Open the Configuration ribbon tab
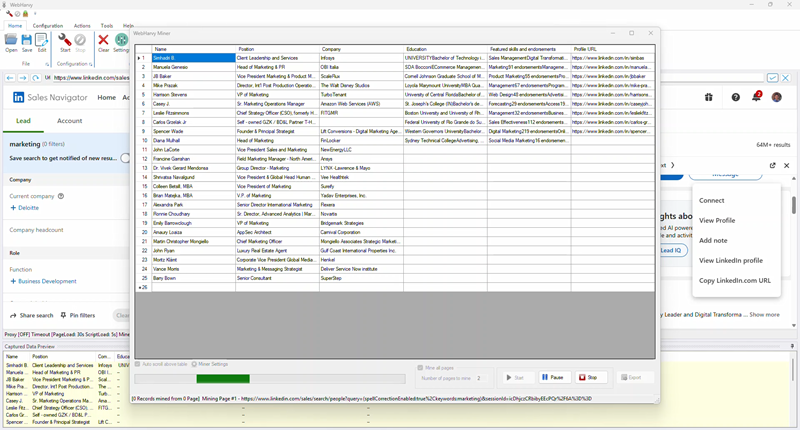The image size is (800, 430). [x=48, y=26]
